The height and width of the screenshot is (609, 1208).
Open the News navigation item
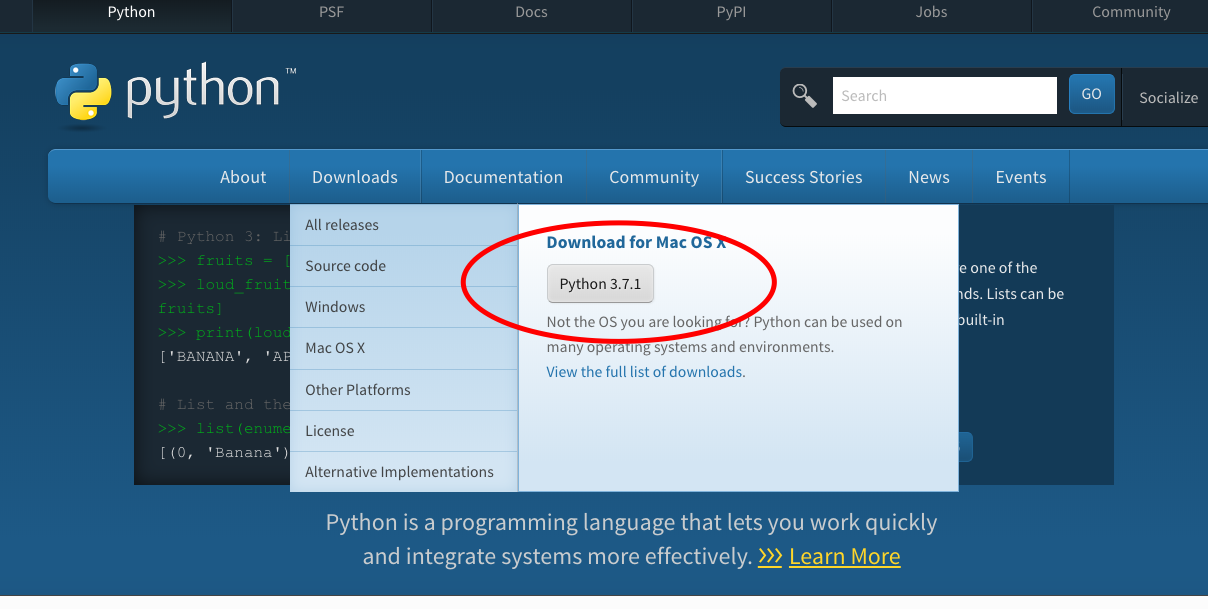click(x=929, y=177)
